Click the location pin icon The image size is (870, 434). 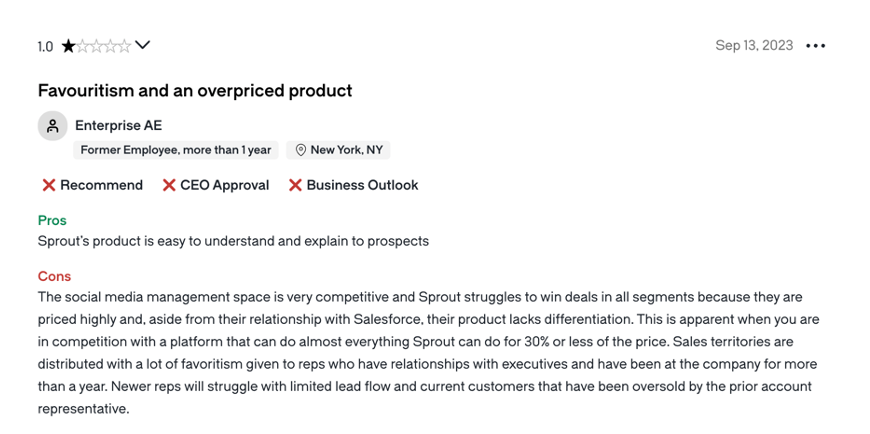tap(300, 150)
